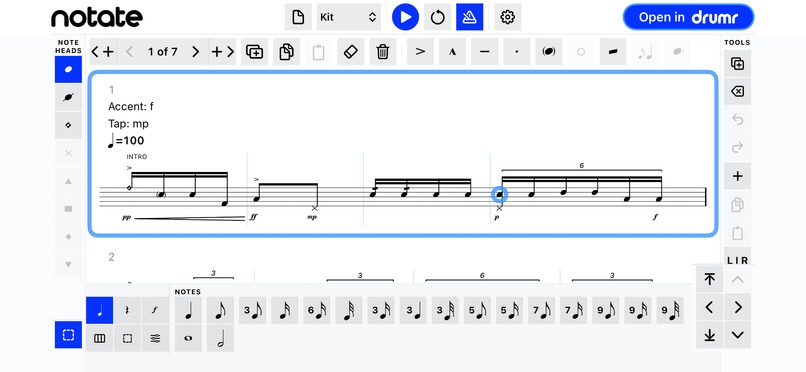Viewport: 806px width, 372px height.
Task: Click the Accent: f text
Action: pos(131,107)
